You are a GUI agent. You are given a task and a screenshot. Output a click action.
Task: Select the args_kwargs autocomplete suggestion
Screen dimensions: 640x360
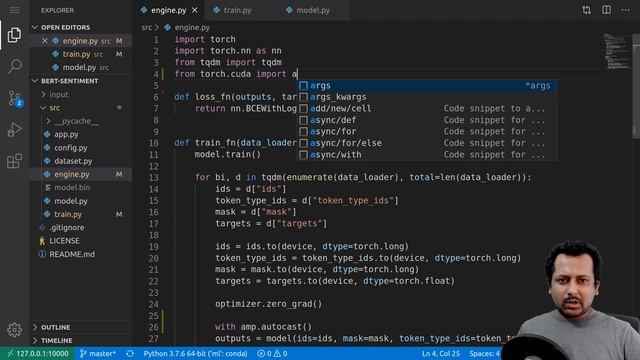coord(427,97)
